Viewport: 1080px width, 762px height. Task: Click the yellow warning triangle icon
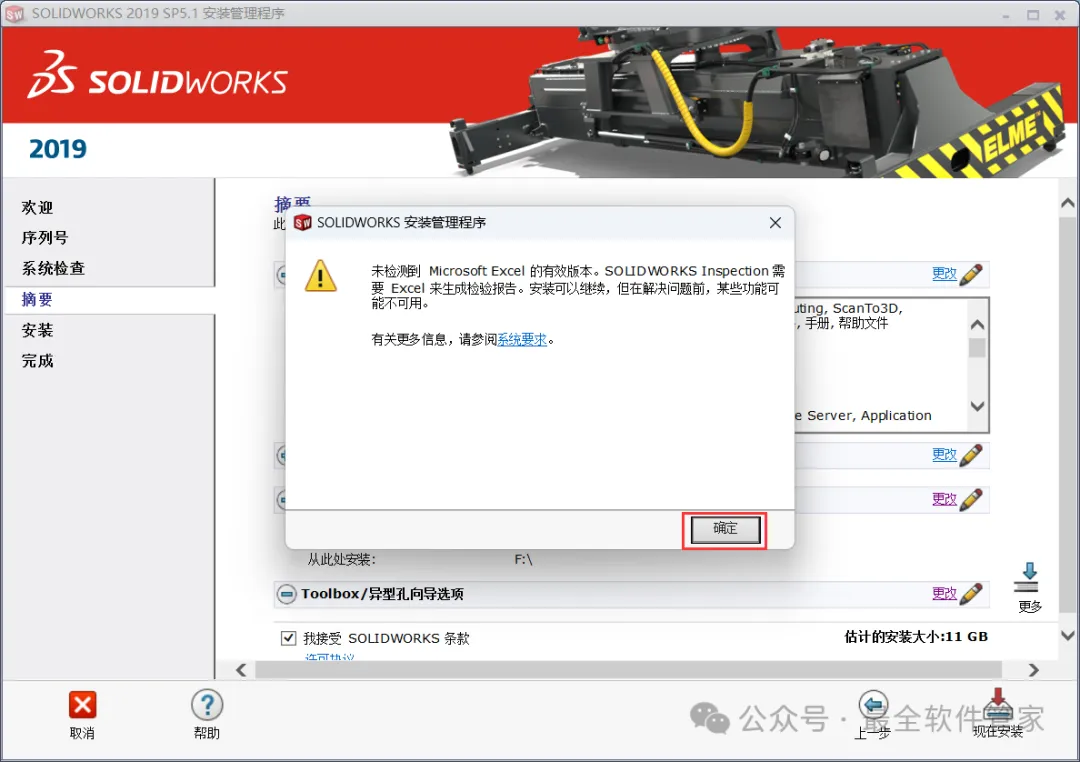pyautogui.click(x=320, y=276)
